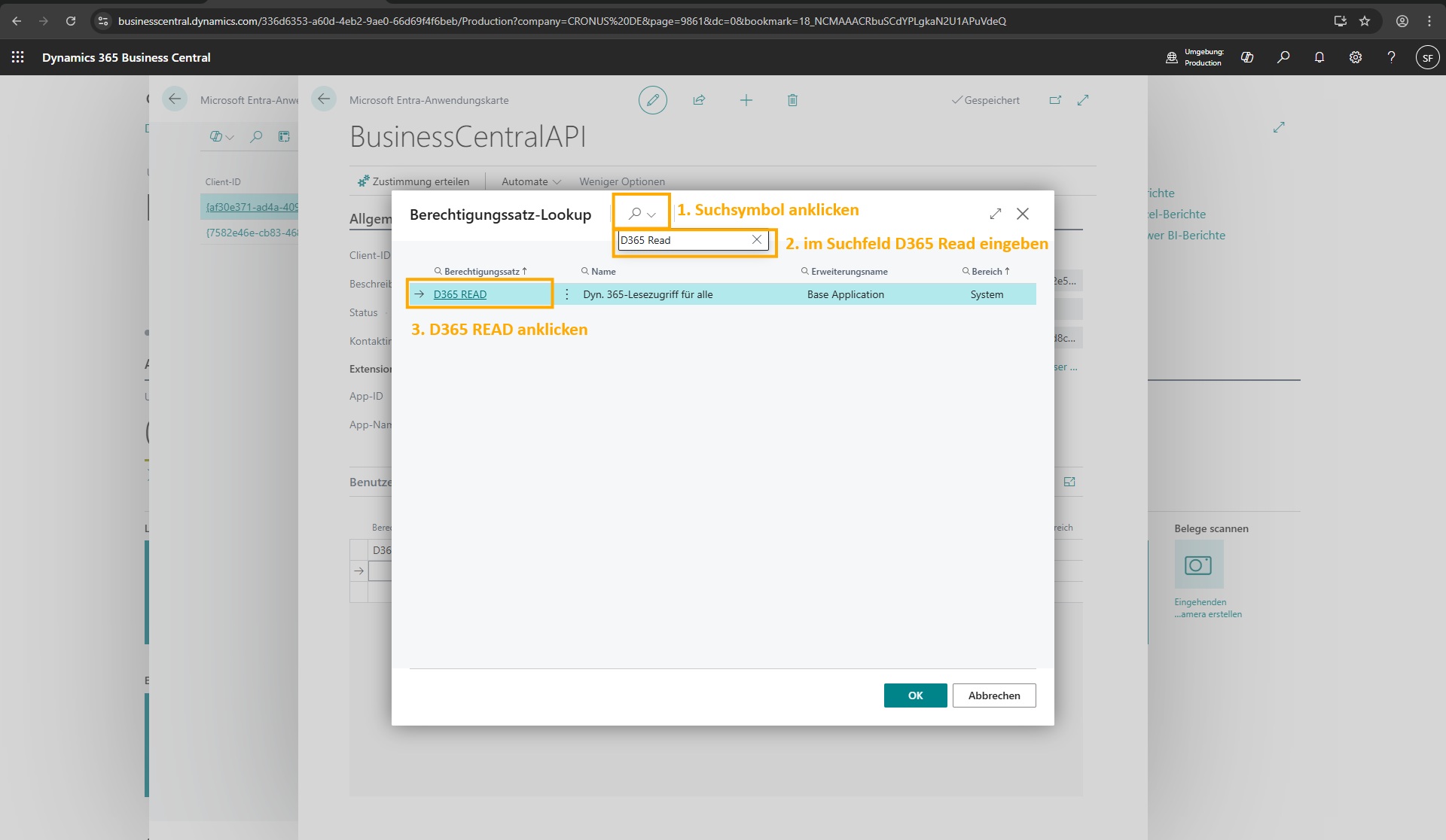
Task: Open the settings gear
Action: pyautogui.click(x=1356, y=57)
